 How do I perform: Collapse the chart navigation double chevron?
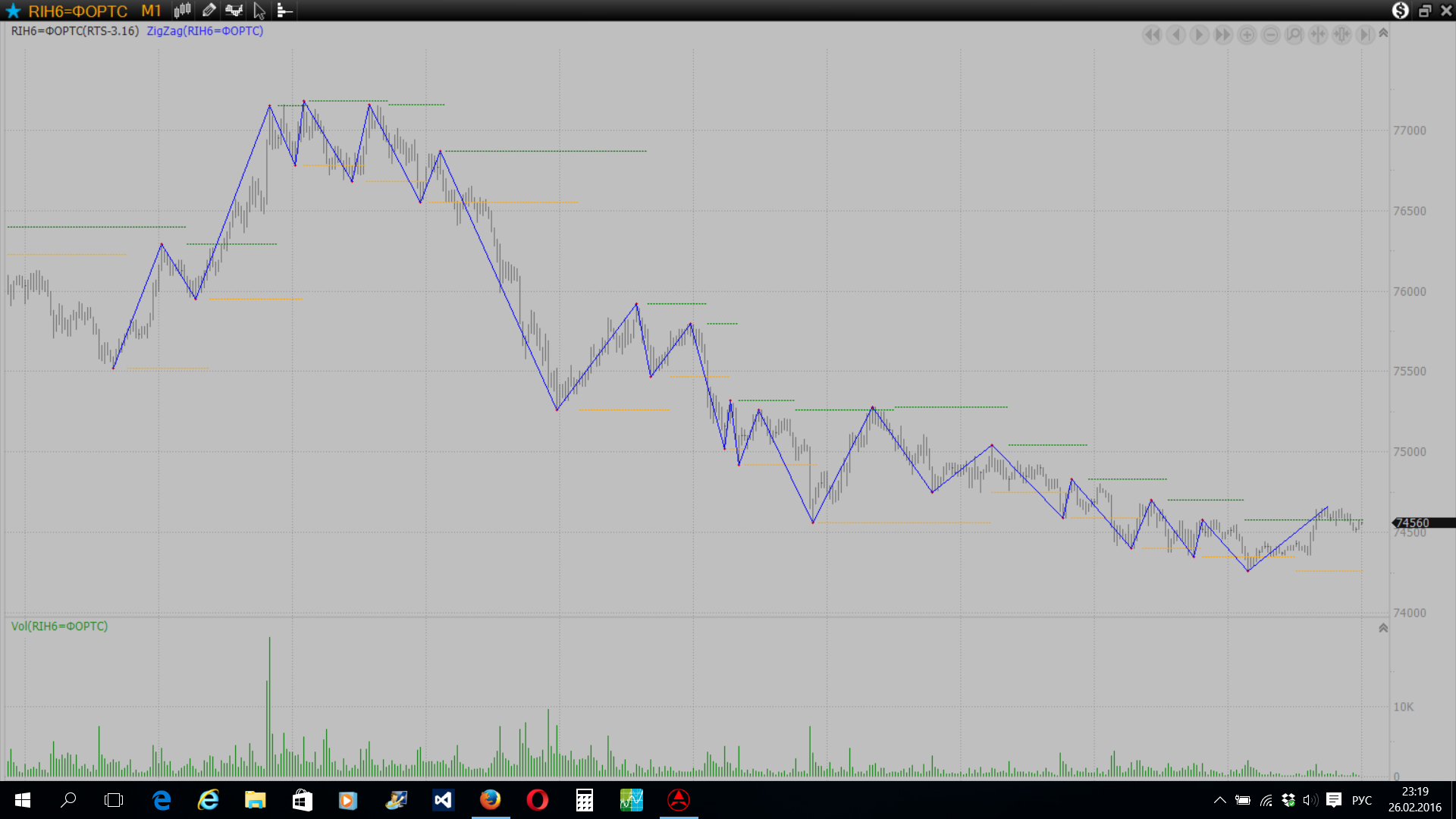coord(1383,33)
